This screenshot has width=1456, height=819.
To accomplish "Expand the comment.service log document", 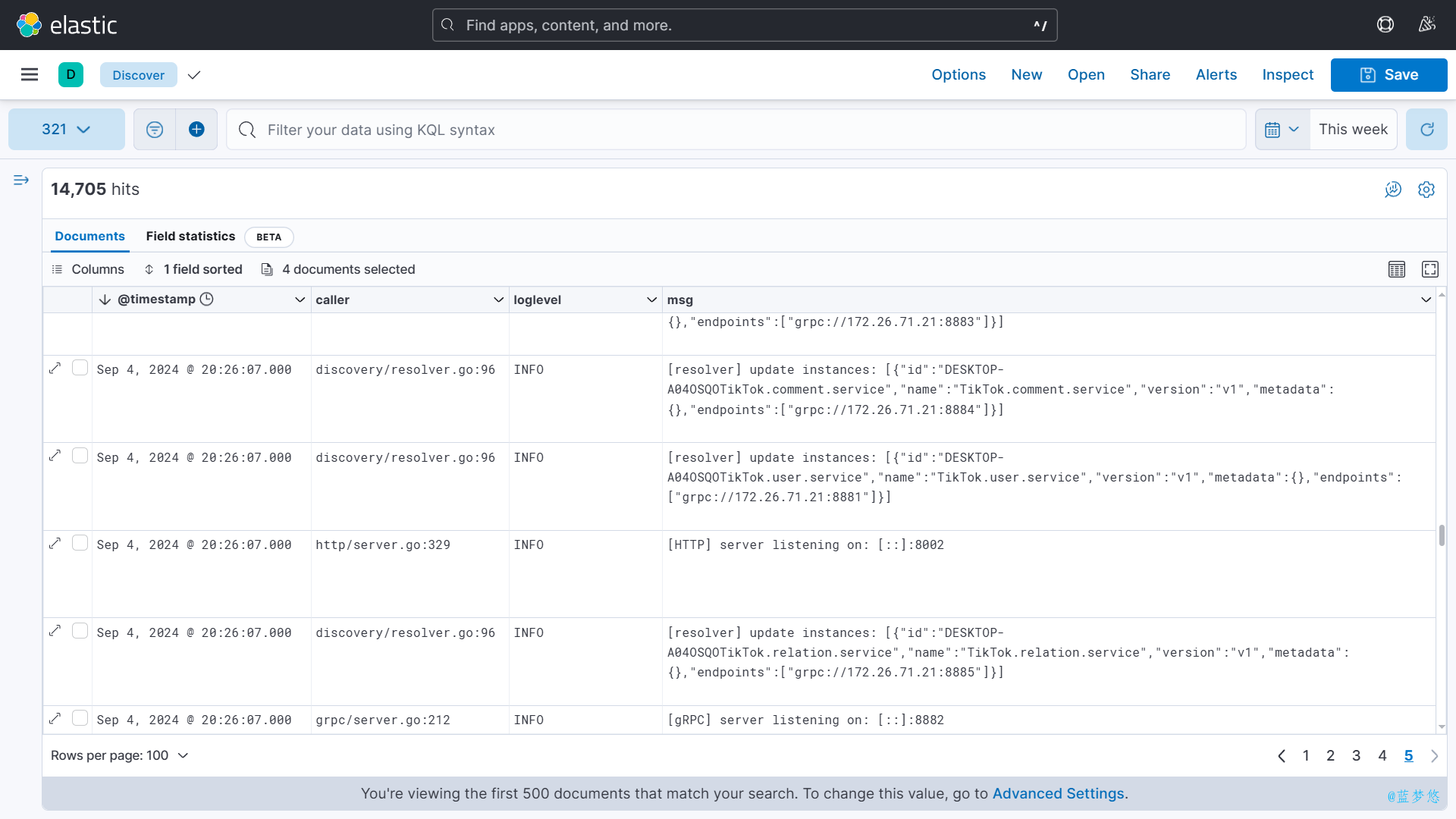I will pyautogui.click(x=55, y=368).
